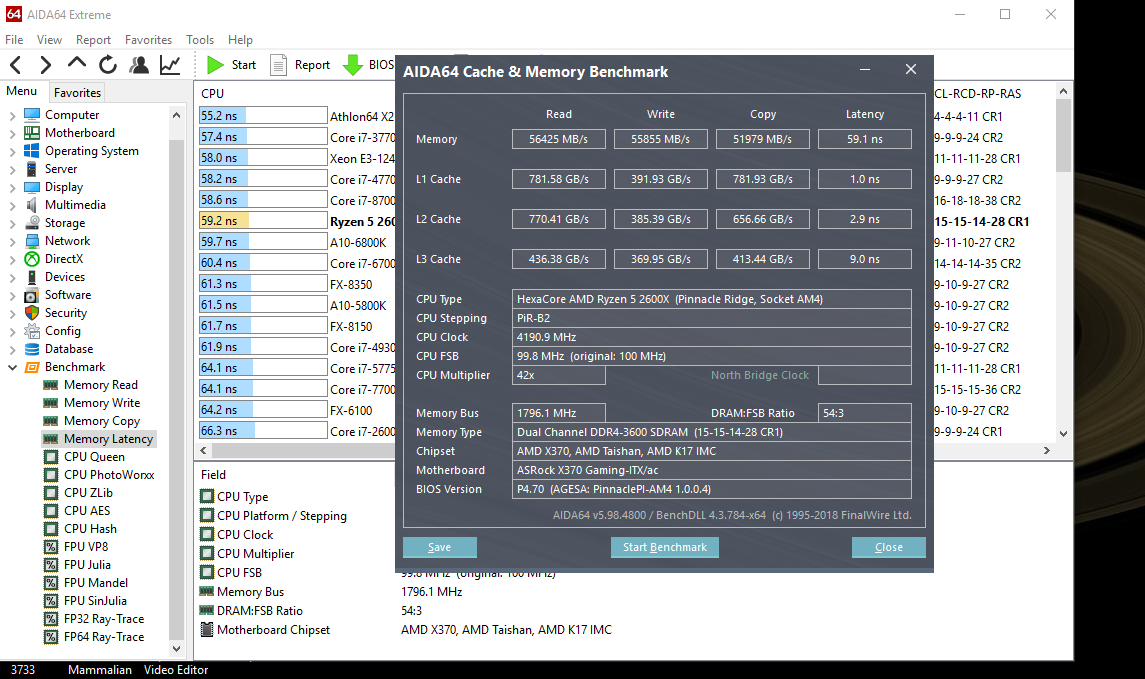The width and height of the screenshot is (1145, 679).
Task: Select Memory Copy benchmark
Action: [x=102, y=421]
